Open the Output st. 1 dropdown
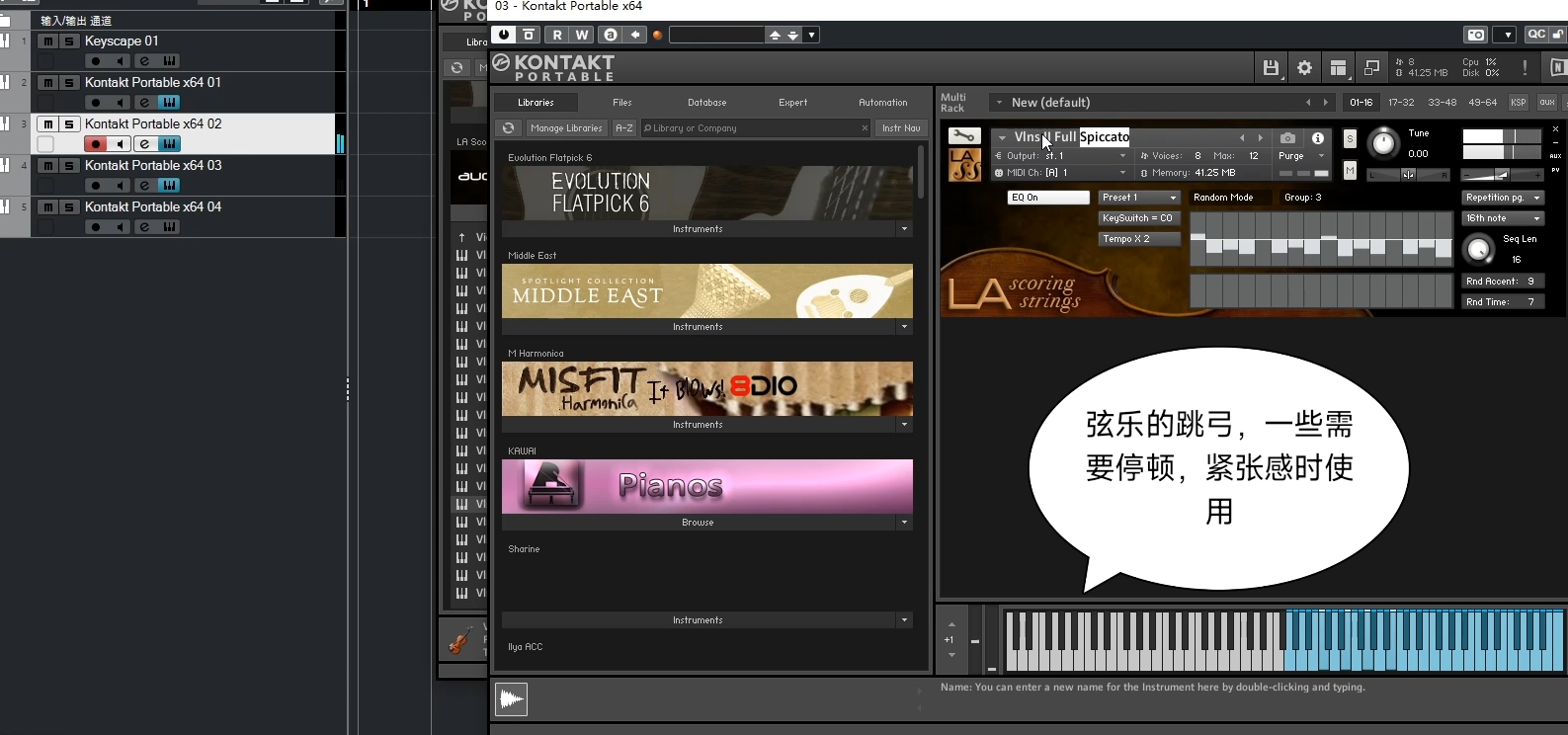The image size is (1568, 735). click(1061, 156)
